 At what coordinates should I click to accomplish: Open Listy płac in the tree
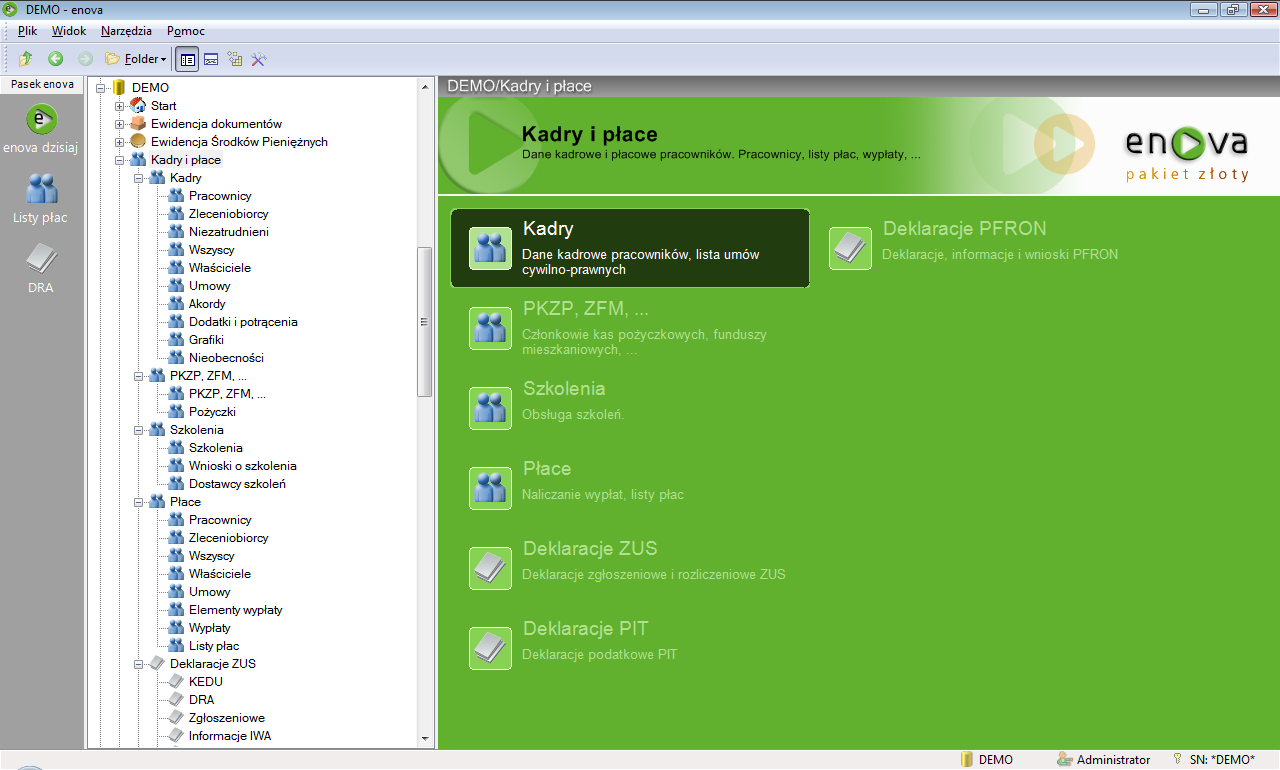click(x=214, y=646)
